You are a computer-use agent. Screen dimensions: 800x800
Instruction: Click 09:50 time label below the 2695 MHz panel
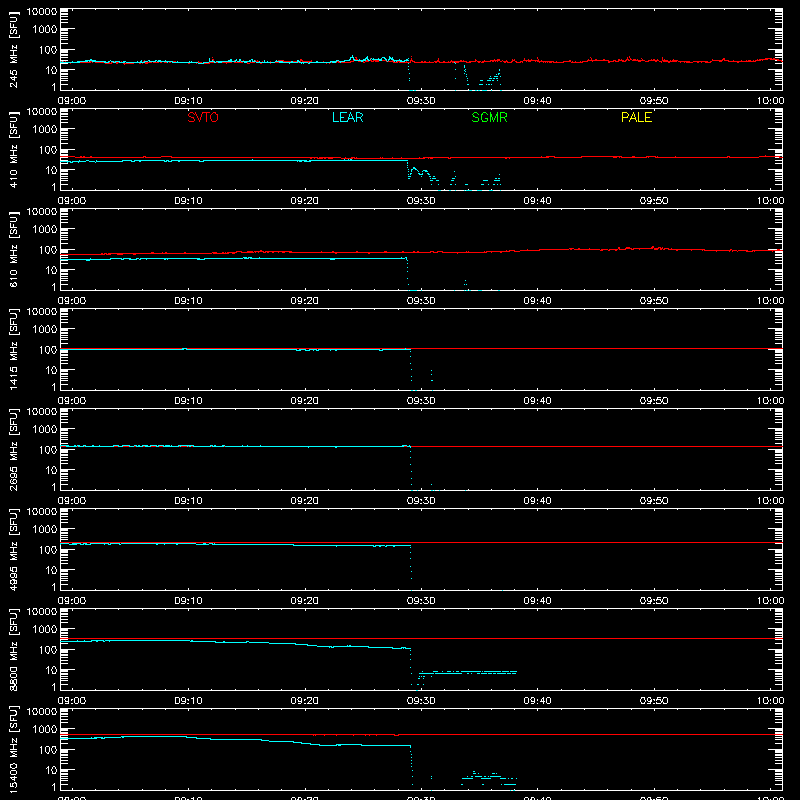654,501
